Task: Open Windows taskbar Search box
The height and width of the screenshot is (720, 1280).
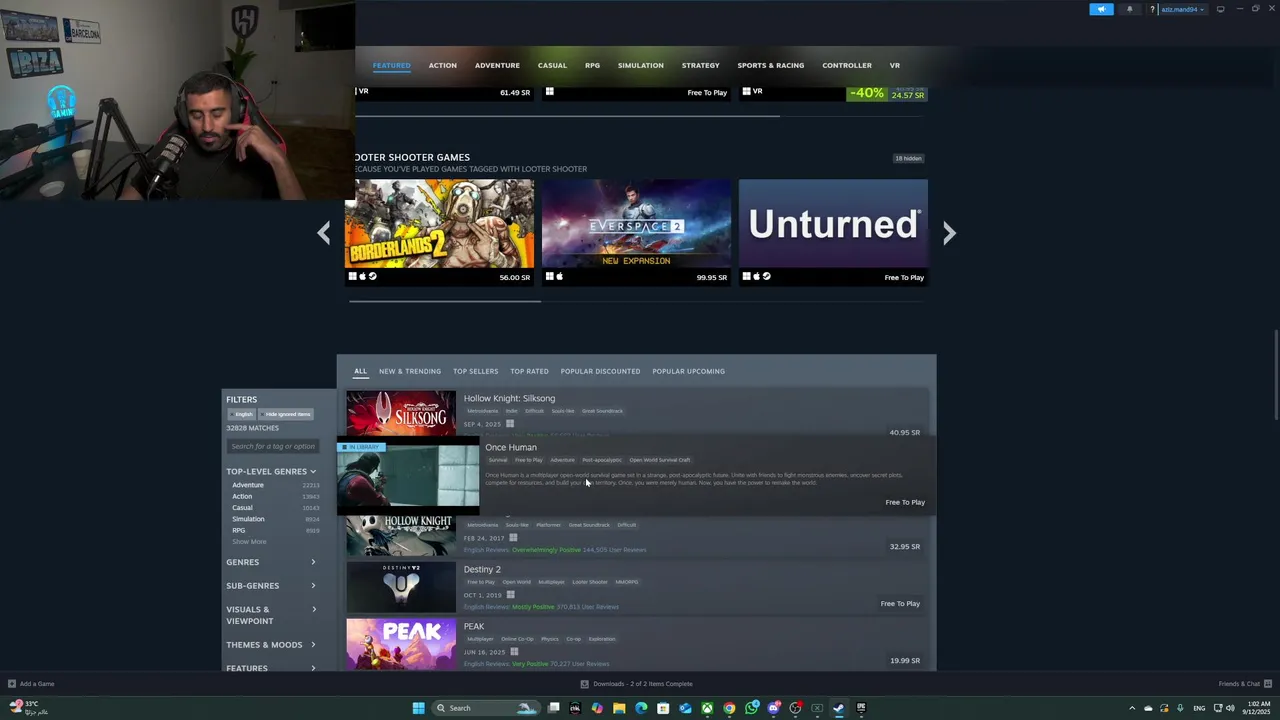Action: 486,708
